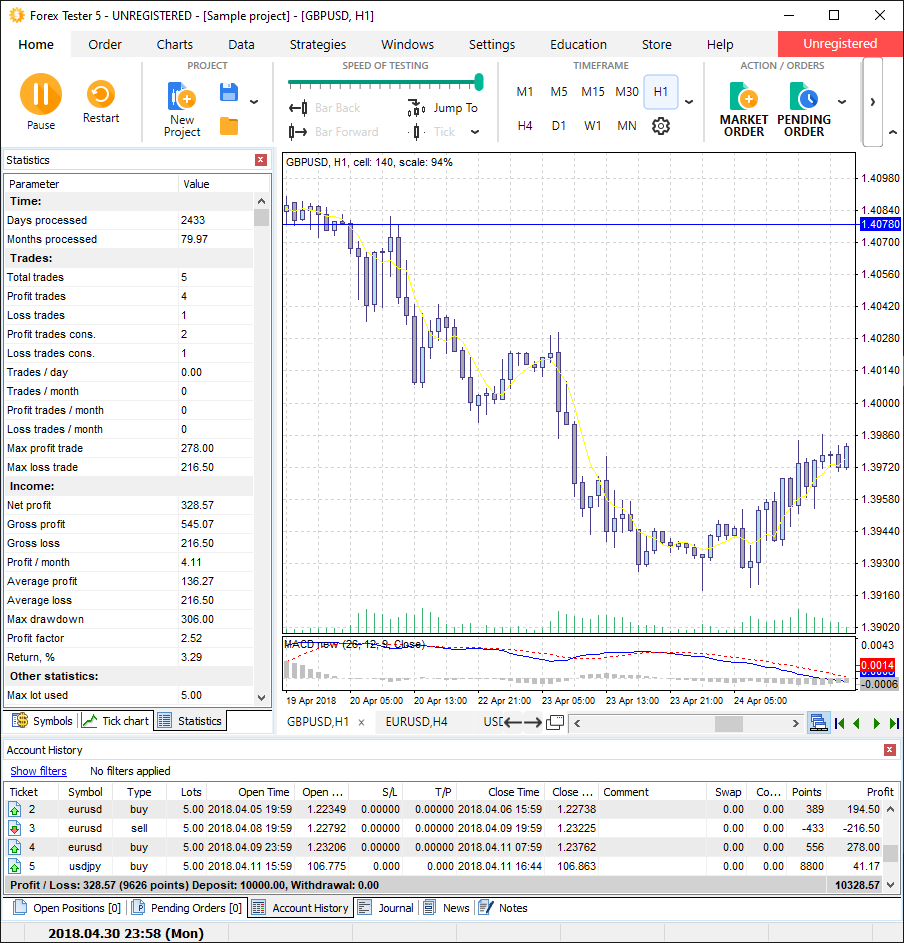Open the Education ribbon tab
Screen dimensions: 904x943
(578, 45)
